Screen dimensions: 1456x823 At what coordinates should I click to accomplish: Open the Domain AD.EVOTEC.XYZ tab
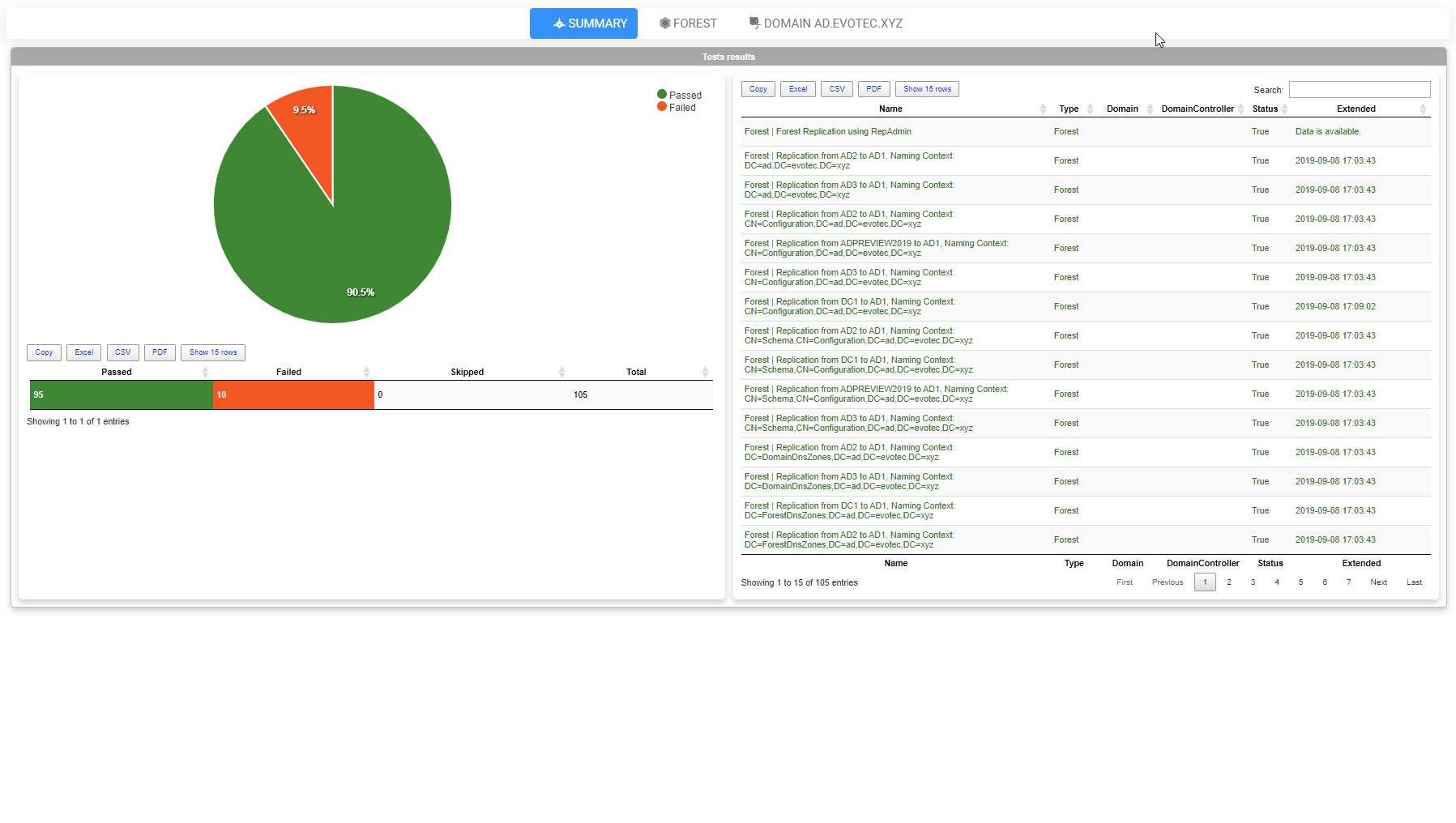[x=826, y=23]
